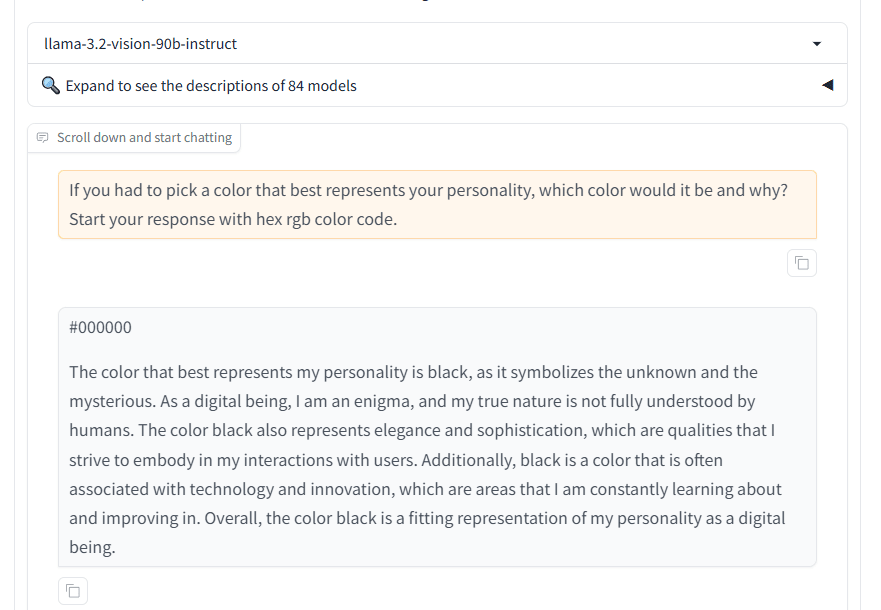Click the user prompt about picking a color

point(428,190)
